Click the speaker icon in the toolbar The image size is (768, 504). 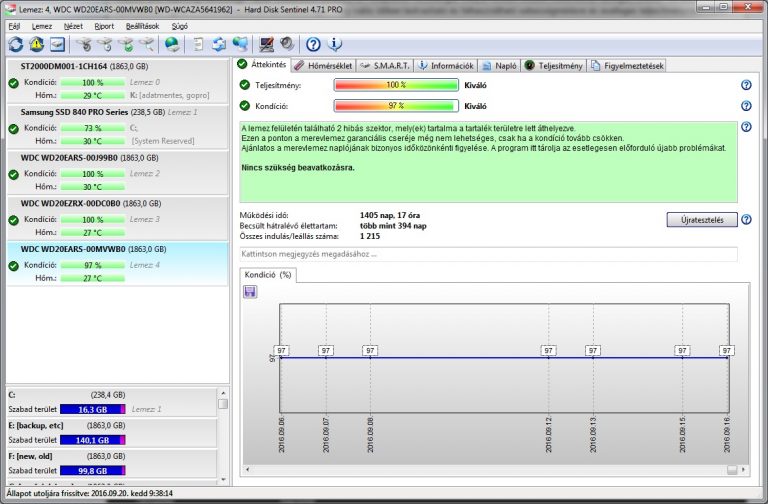[x=286, y=44]
